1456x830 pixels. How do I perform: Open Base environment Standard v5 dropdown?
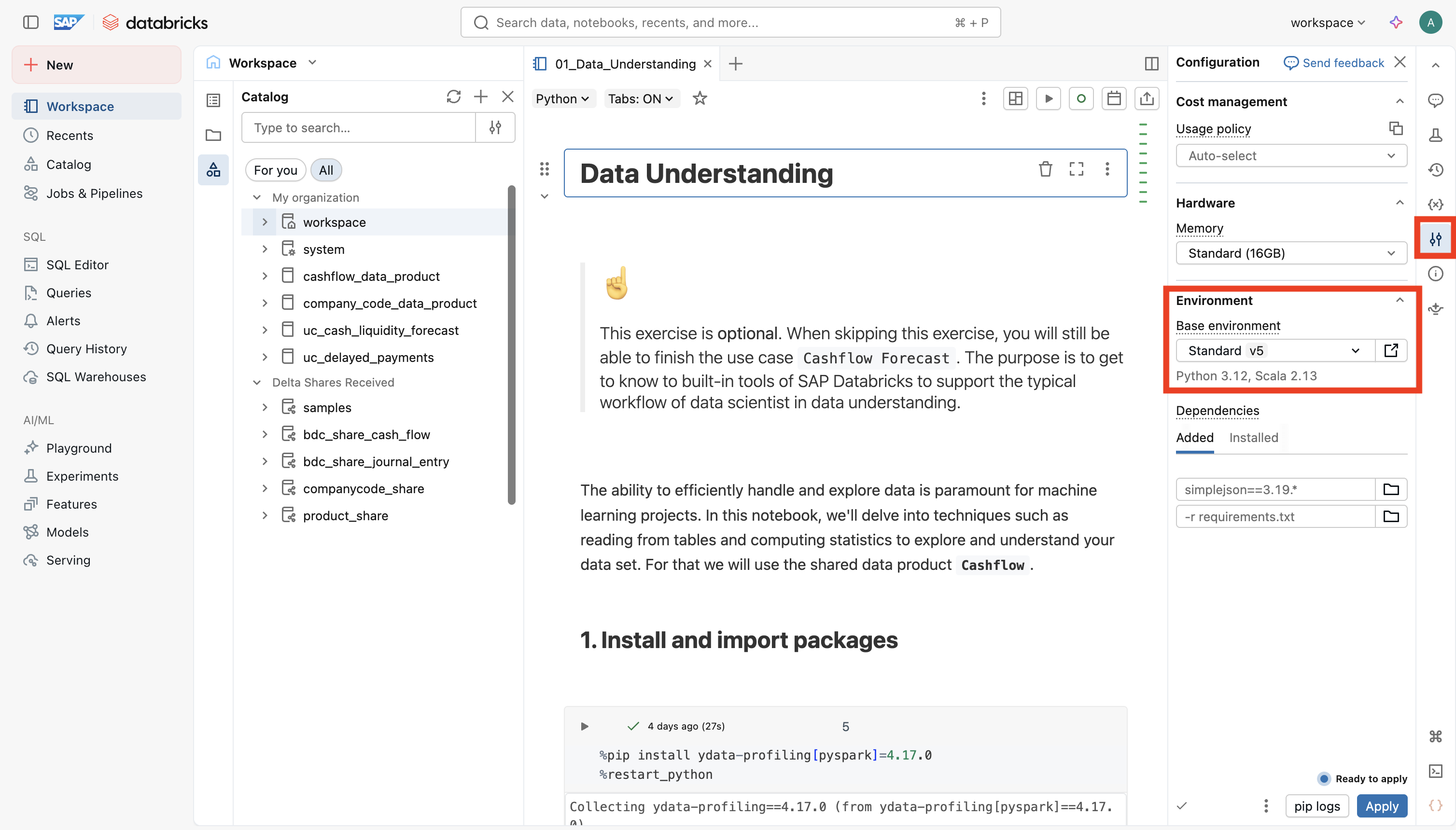click(x=1275, y=350)
